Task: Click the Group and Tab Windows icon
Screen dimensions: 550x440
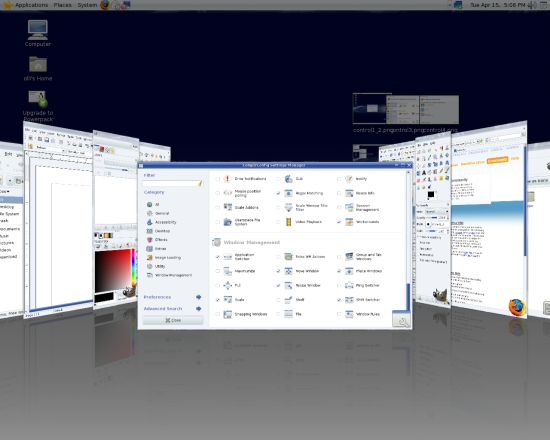Action: tap(349, 256)
